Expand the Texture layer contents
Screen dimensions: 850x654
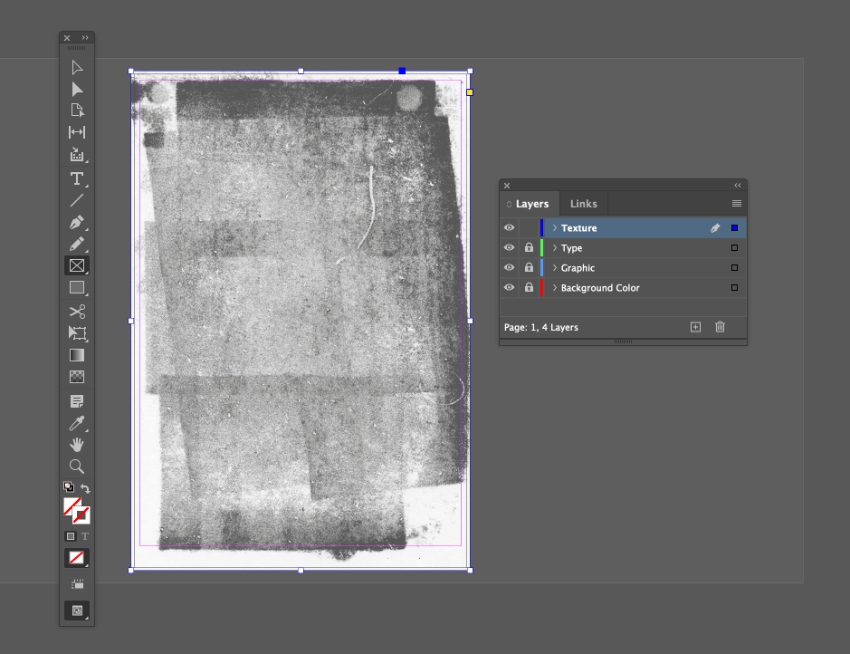(x=555, y=228)
